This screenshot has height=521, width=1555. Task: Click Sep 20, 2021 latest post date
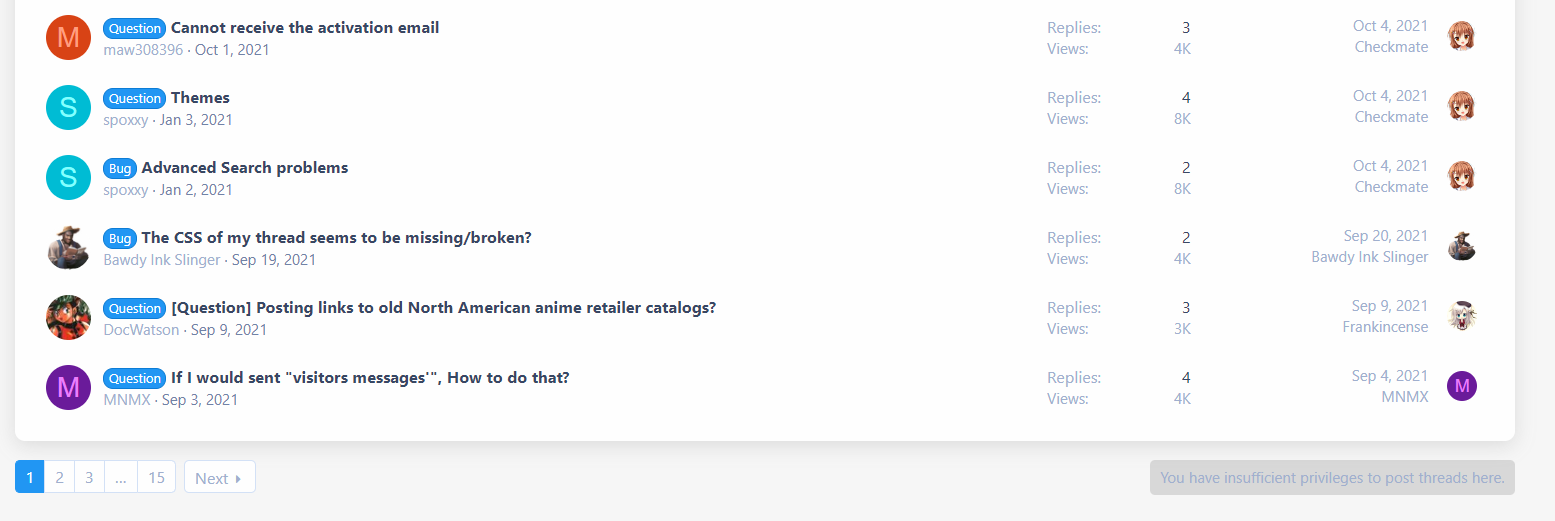coord(1385,236)
